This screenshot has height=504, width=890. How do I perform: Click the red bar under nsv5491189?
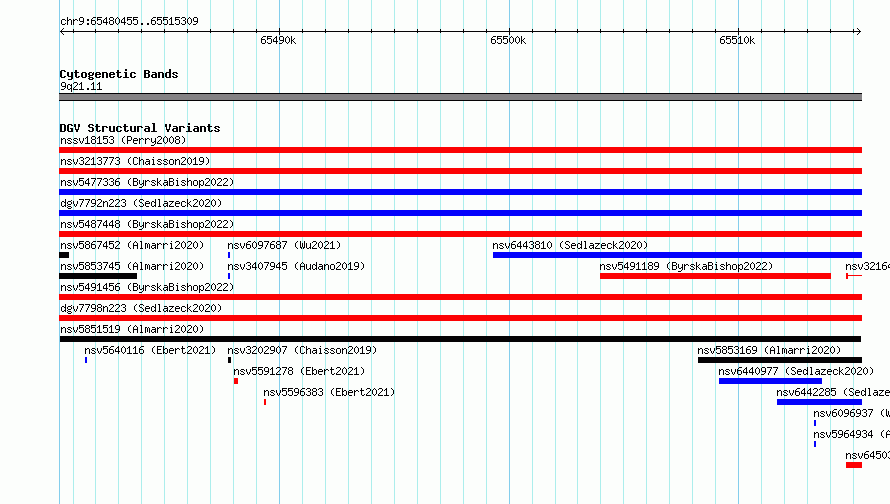pyautogui.click(x=715, y=276)
